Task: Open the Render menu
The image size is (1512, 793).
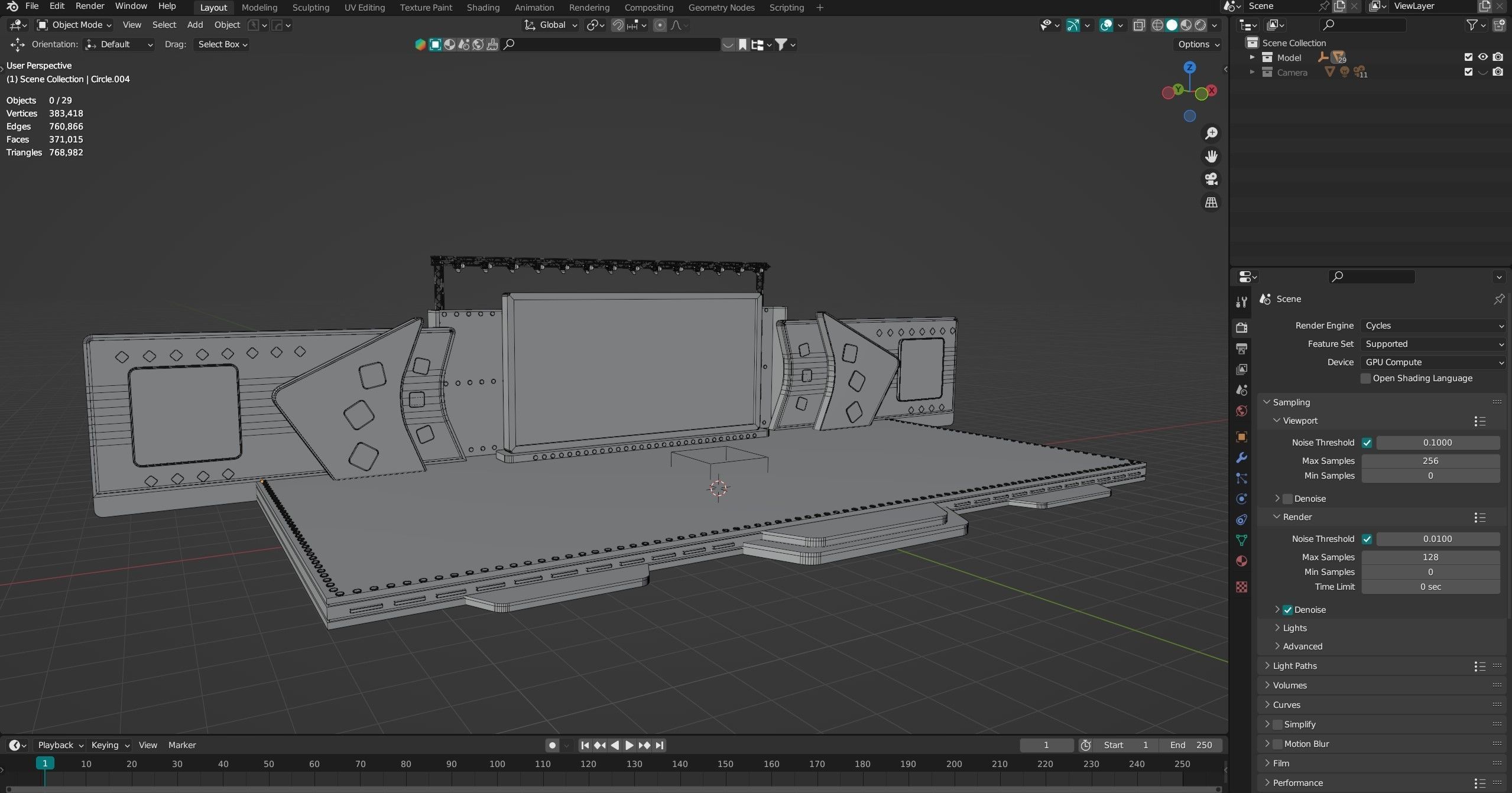Action: [90, 6]
